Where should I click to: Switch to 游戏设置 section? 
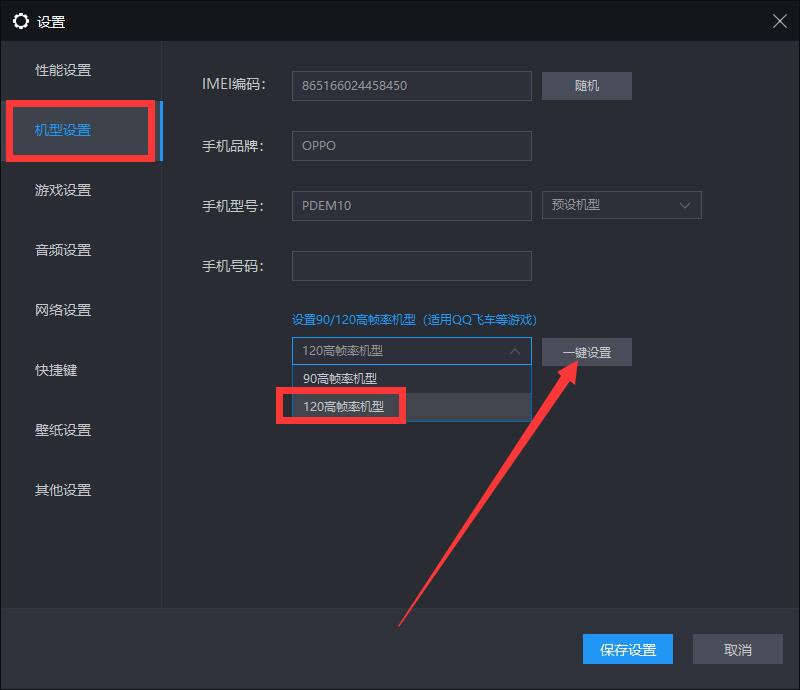click(x=63, y=190)
